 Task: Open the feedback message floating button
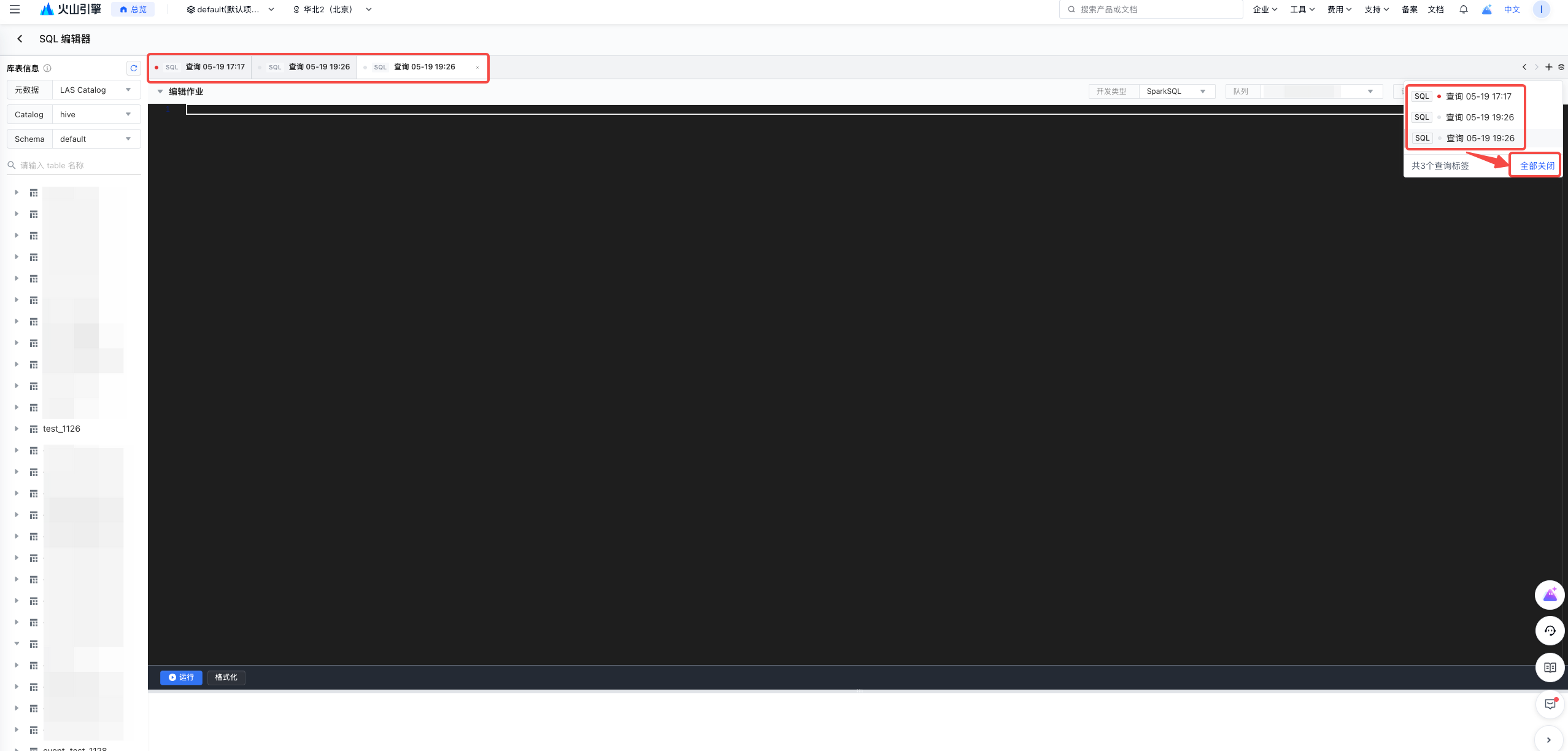[1550, 704]
